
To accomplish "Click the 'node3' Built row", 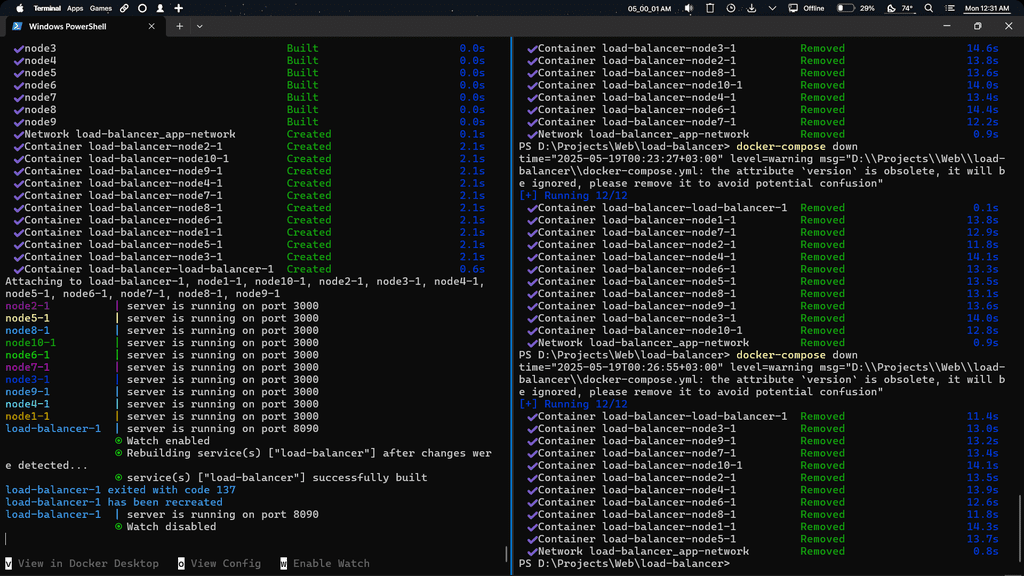I will [x=249, y=48].
